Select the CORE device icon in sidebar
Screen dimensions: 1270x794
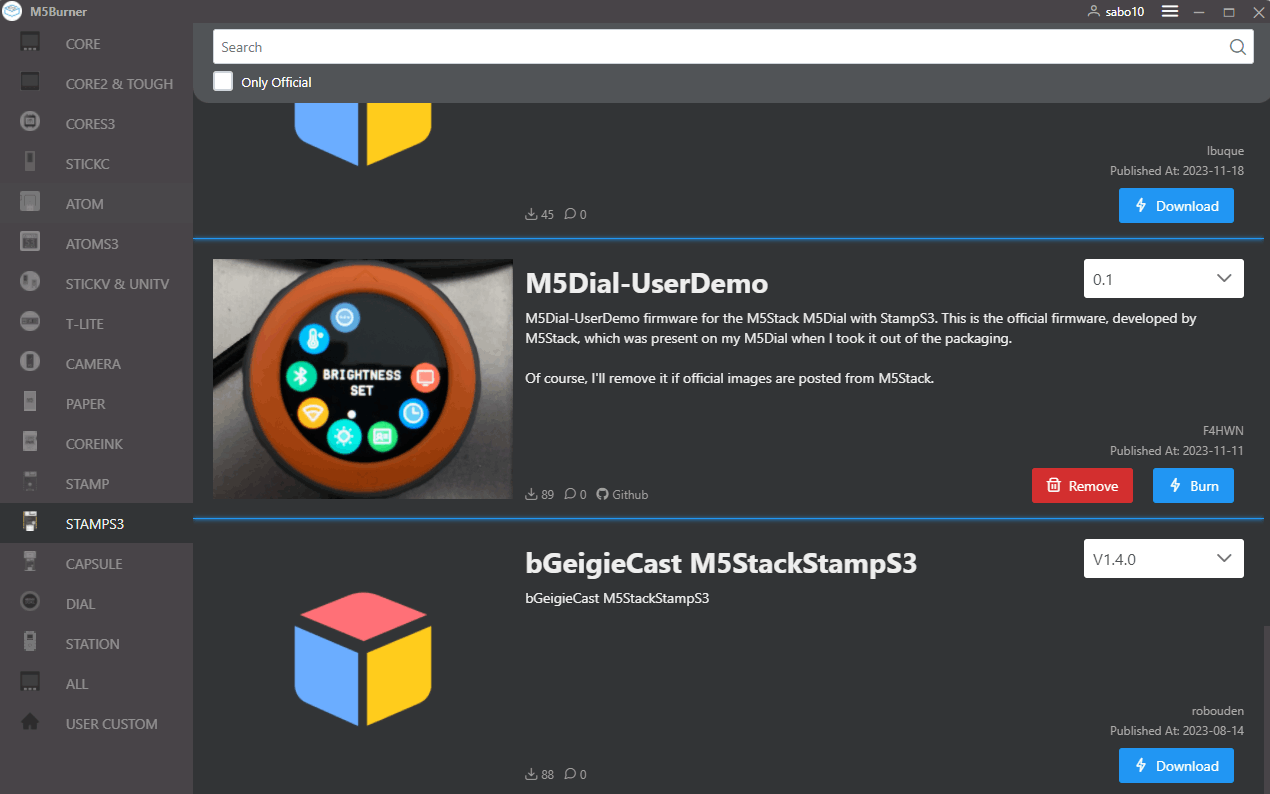[x=30, y=43]
